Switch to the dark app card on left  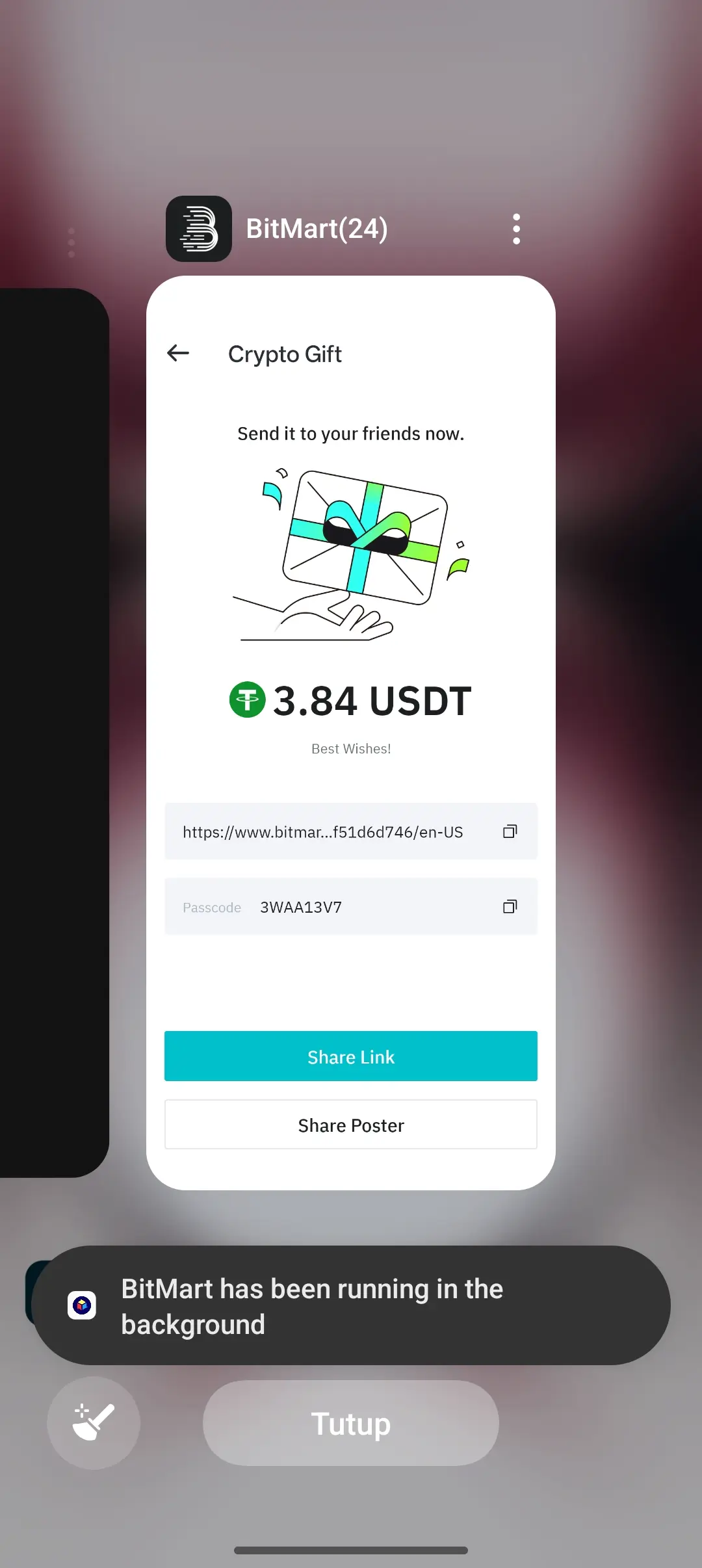pyautogui.click(x=55, y=733)
